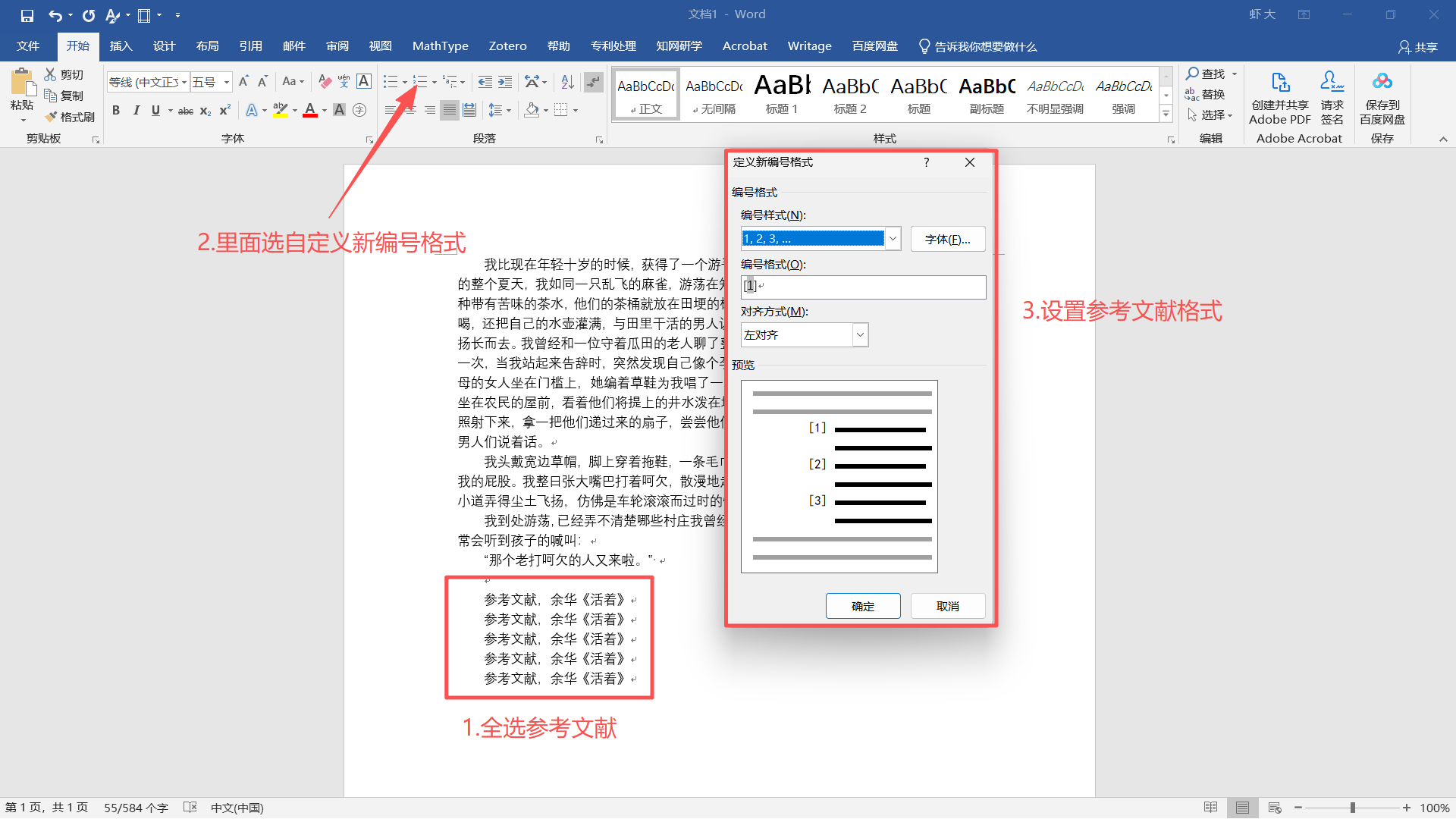Click the number format input field

[864, 287]
